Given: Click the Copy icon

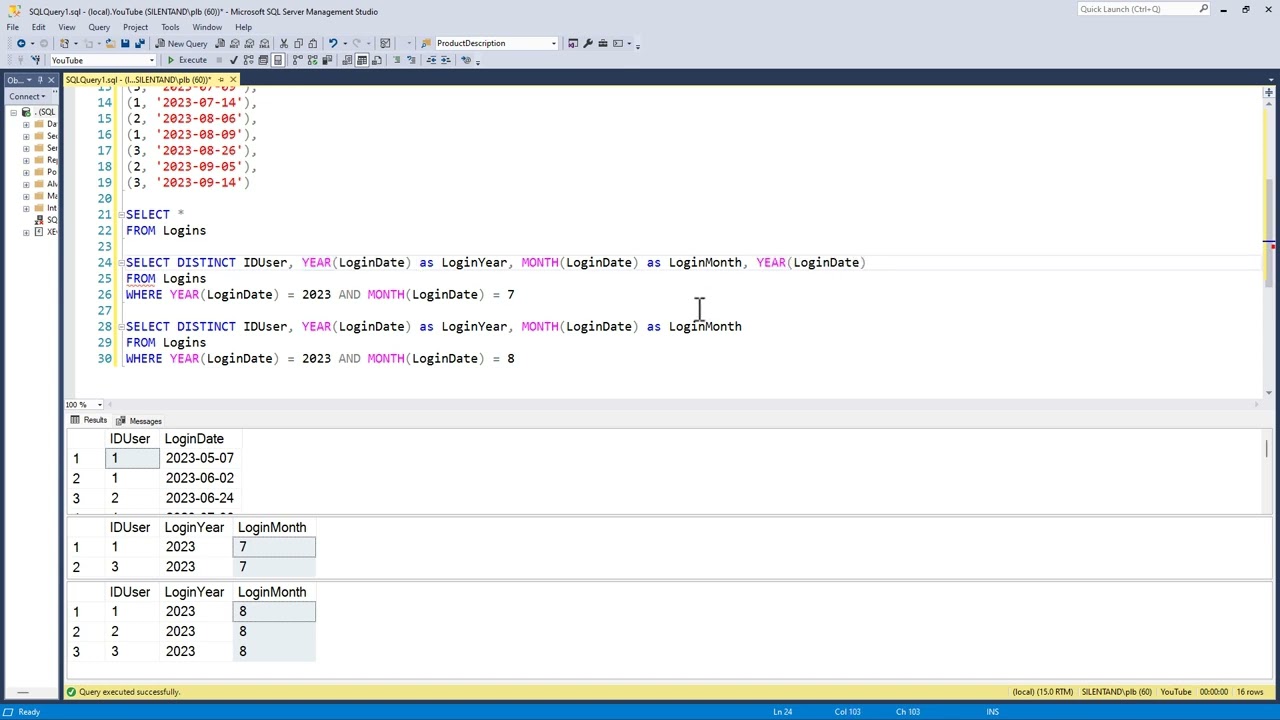Looking at the screenshot, I should coord(298,43).
